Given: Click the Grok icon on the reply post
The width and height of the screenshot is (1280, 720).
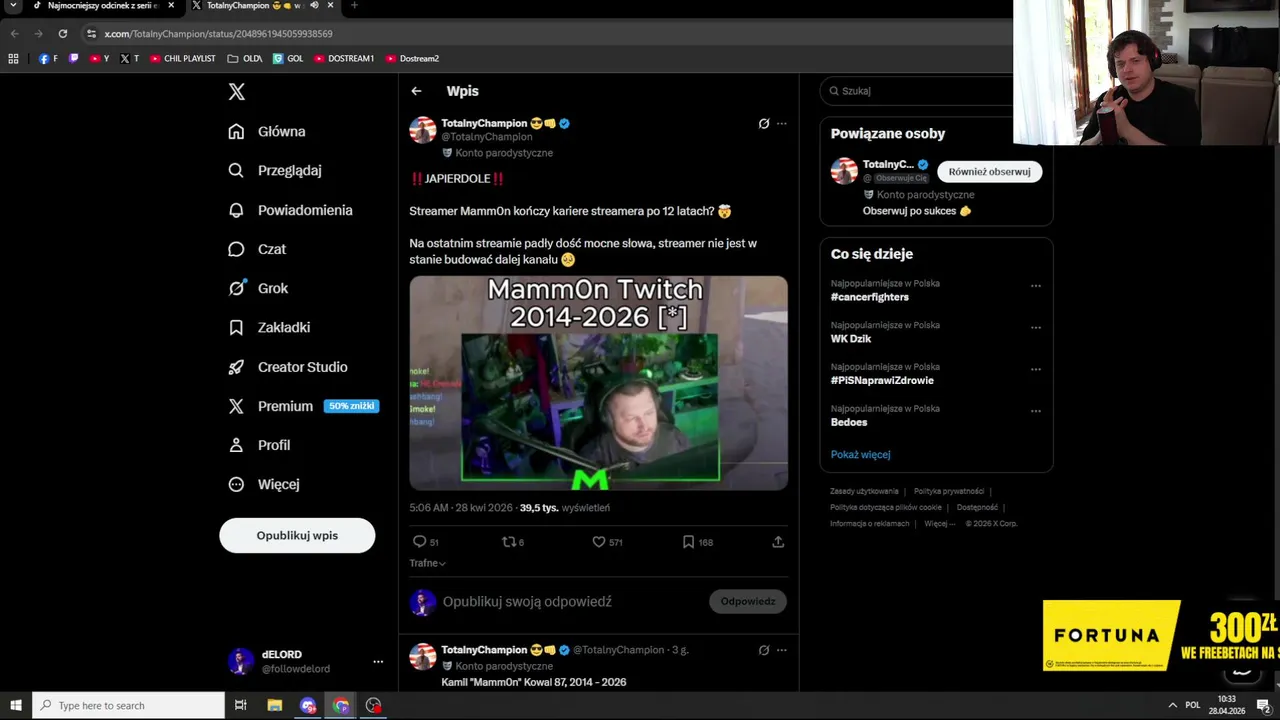Looking at the screenshot, I should (x=764, y=650).
